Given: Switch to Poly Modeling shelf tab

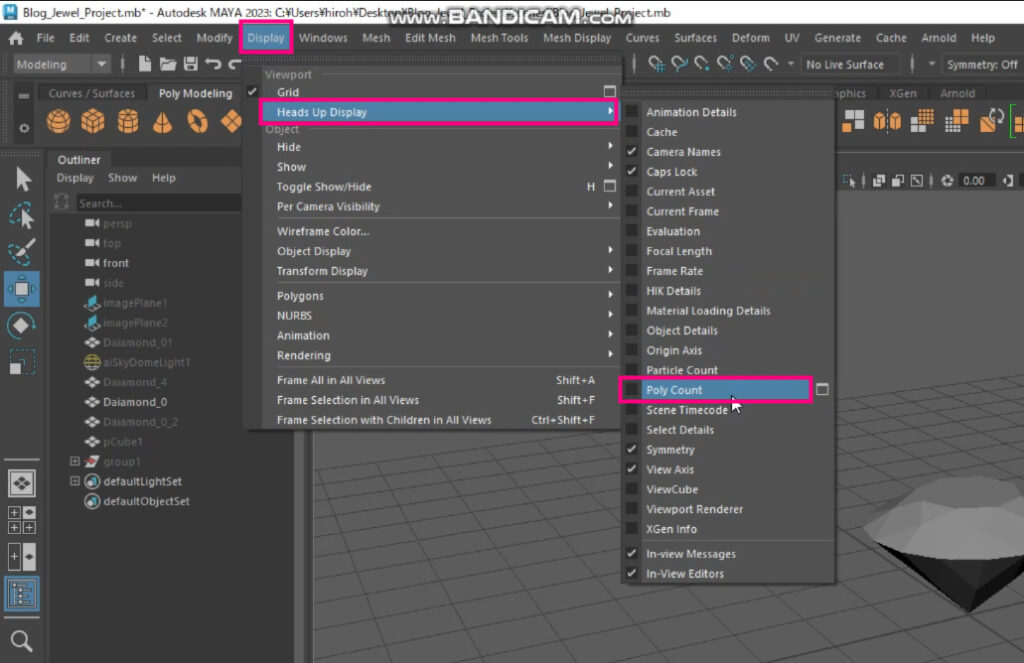Looking at the screenshot, I should click(195, 93).
